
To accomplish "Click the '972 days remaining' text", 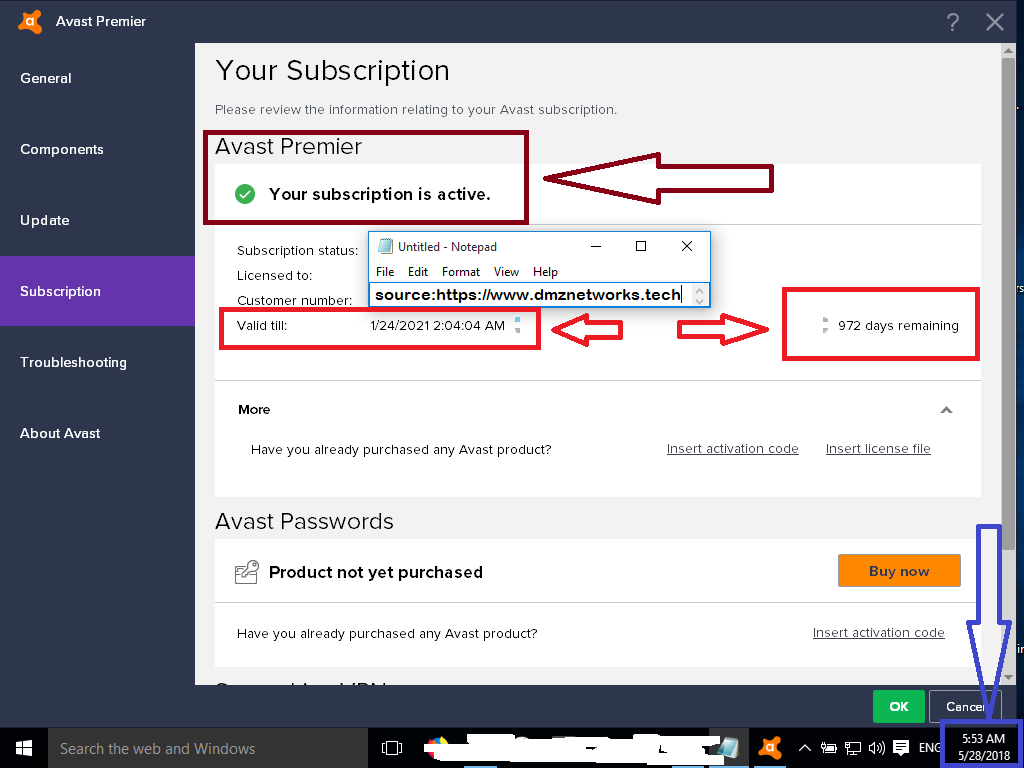I will tap(898, 325).
